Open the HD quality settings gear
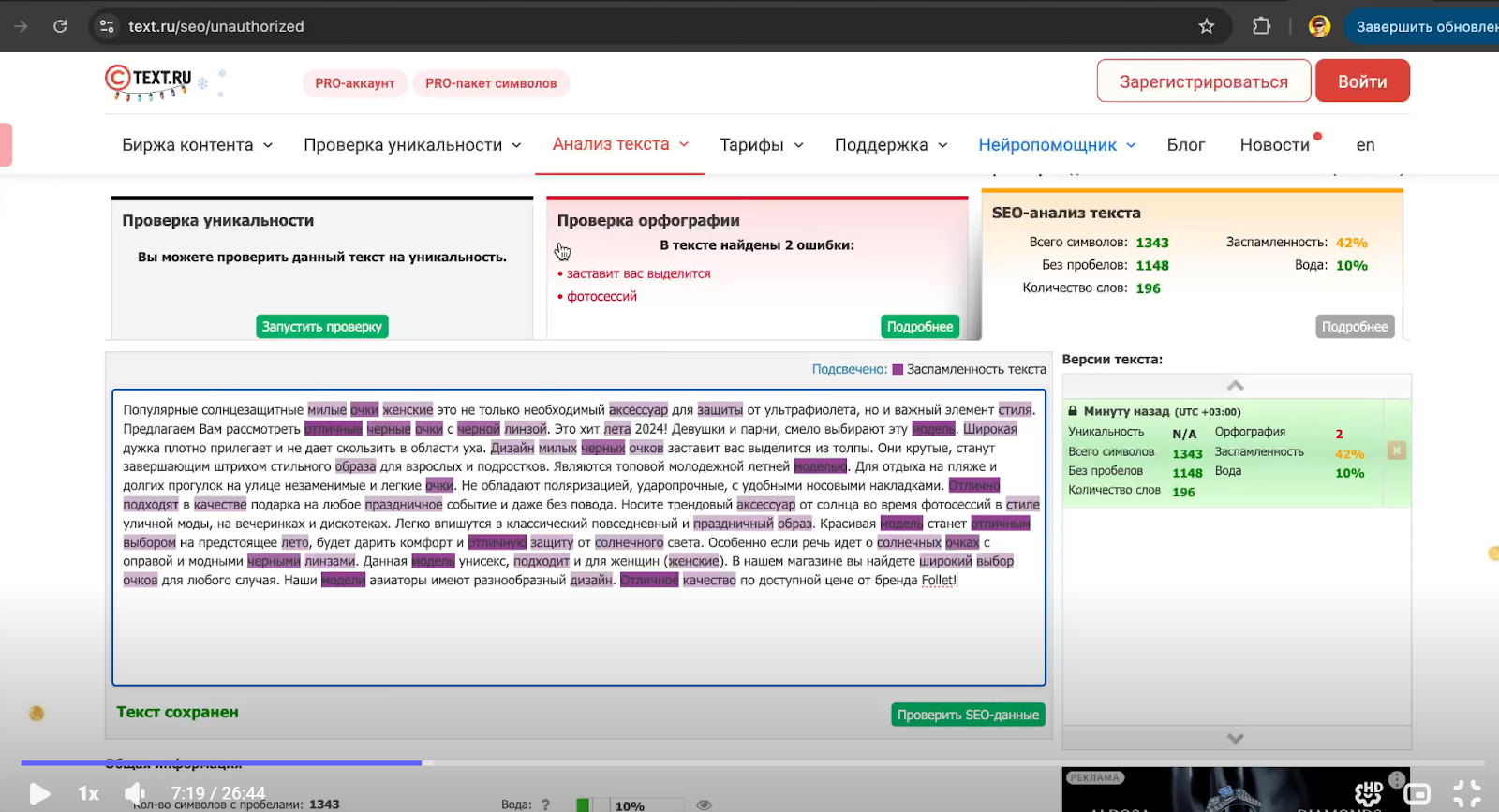 1369,793
